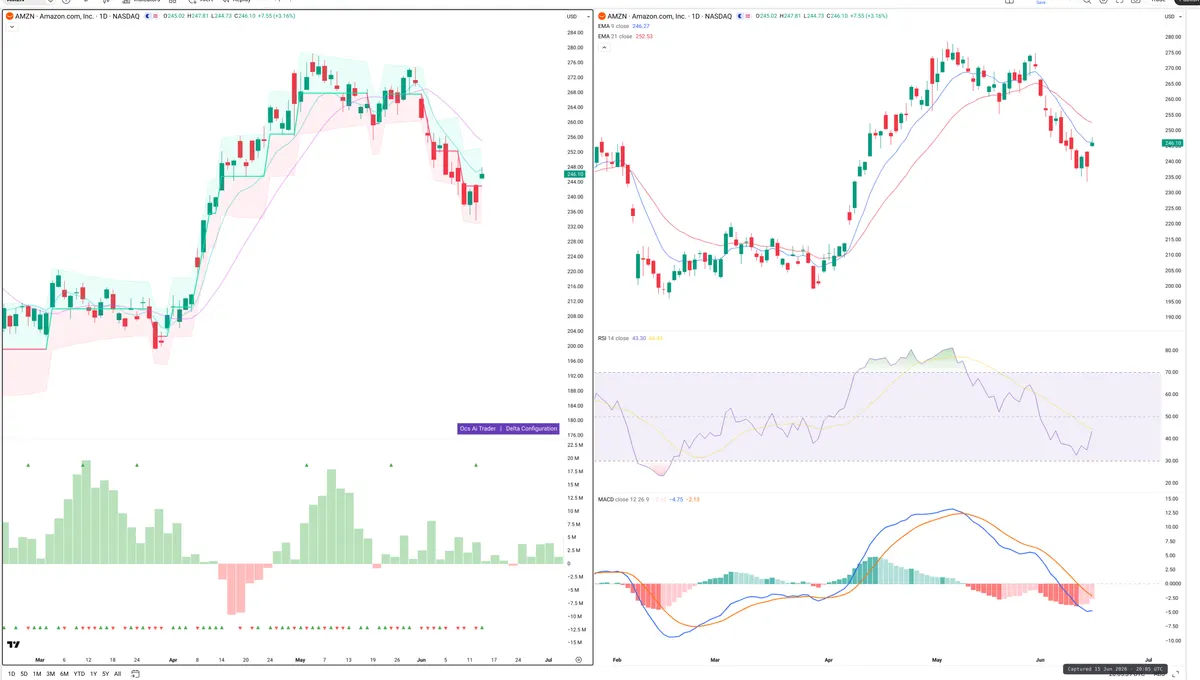Select the MACD close 12 26 9 legend
Image resolution: width=1200 pixels, height=680 pixels.
[623, 499]
